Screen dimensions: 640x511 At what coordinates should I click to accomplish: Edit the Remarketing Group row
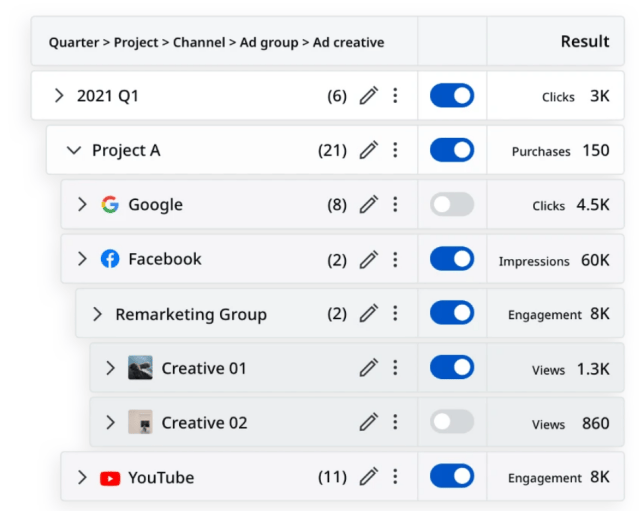[x=369, y=313]
